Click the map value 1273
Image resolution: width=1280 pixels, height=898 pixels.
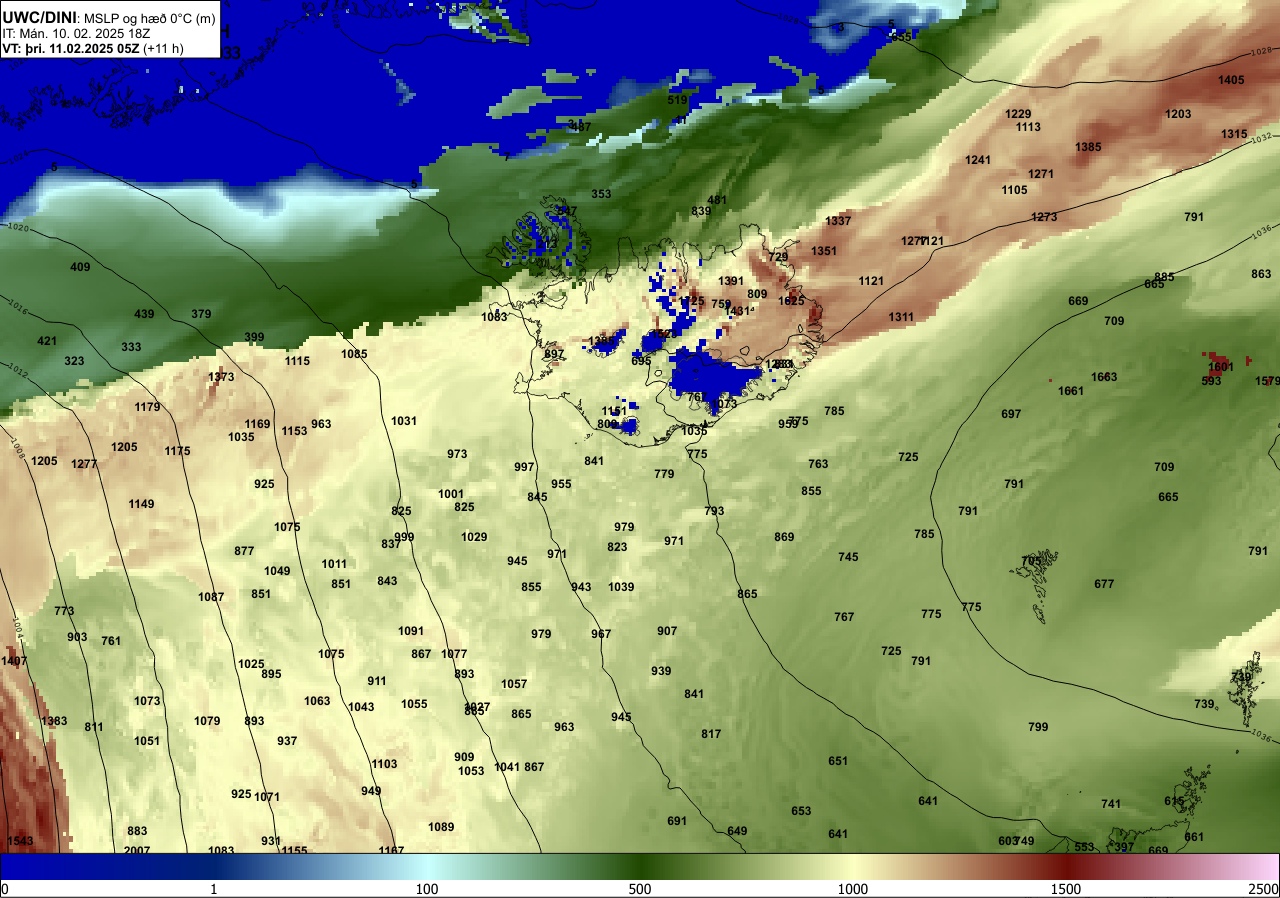tap(1044, 217)
